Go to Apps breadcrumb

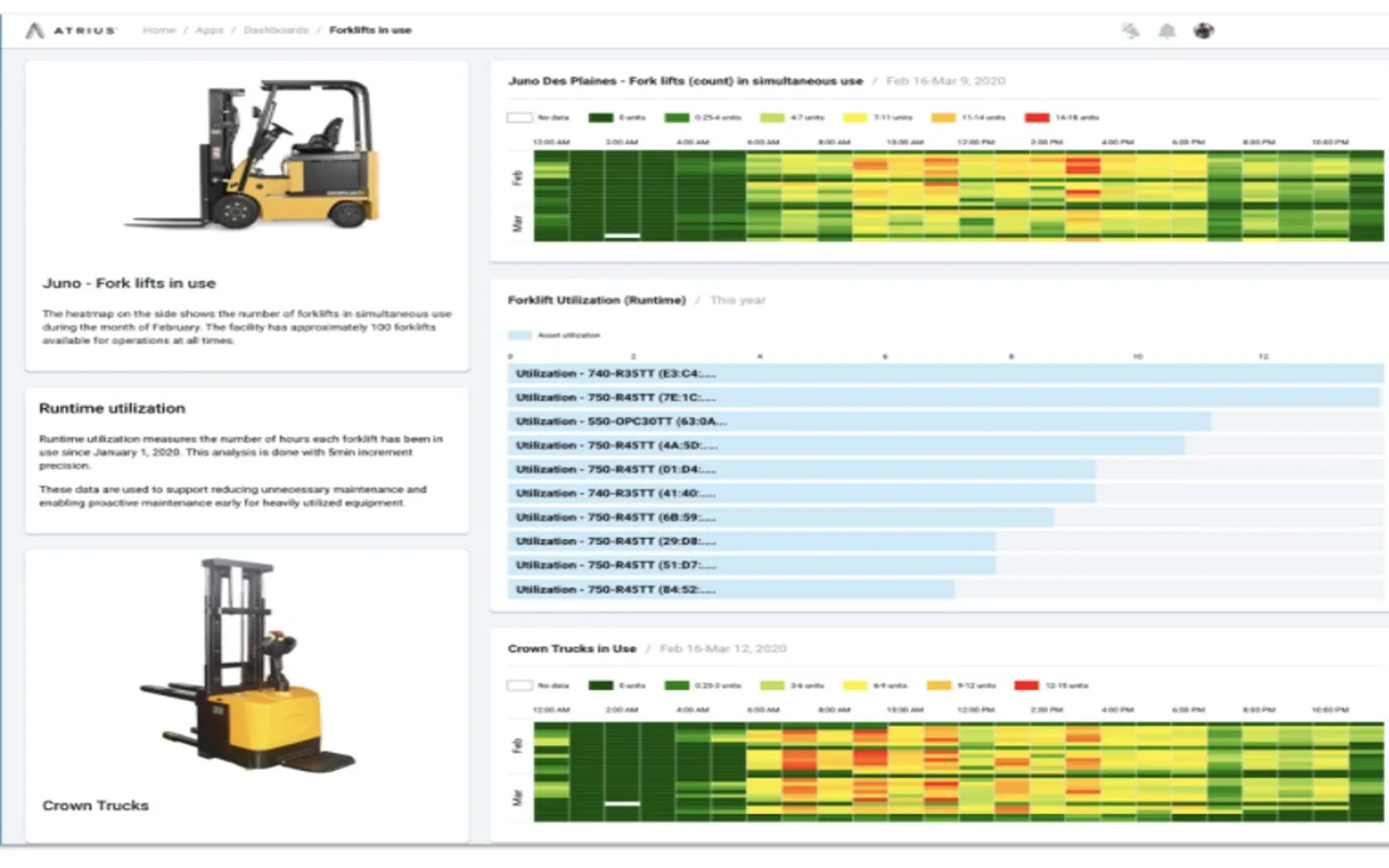coord(209,30)
